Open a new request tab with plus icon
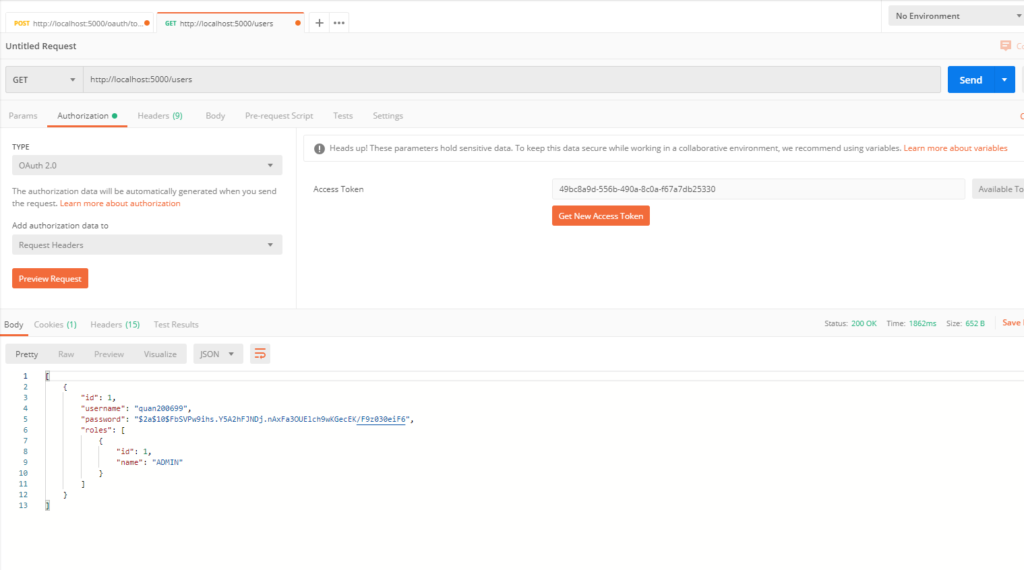This screenshot has height=570, width=1024. coord(319,23)
